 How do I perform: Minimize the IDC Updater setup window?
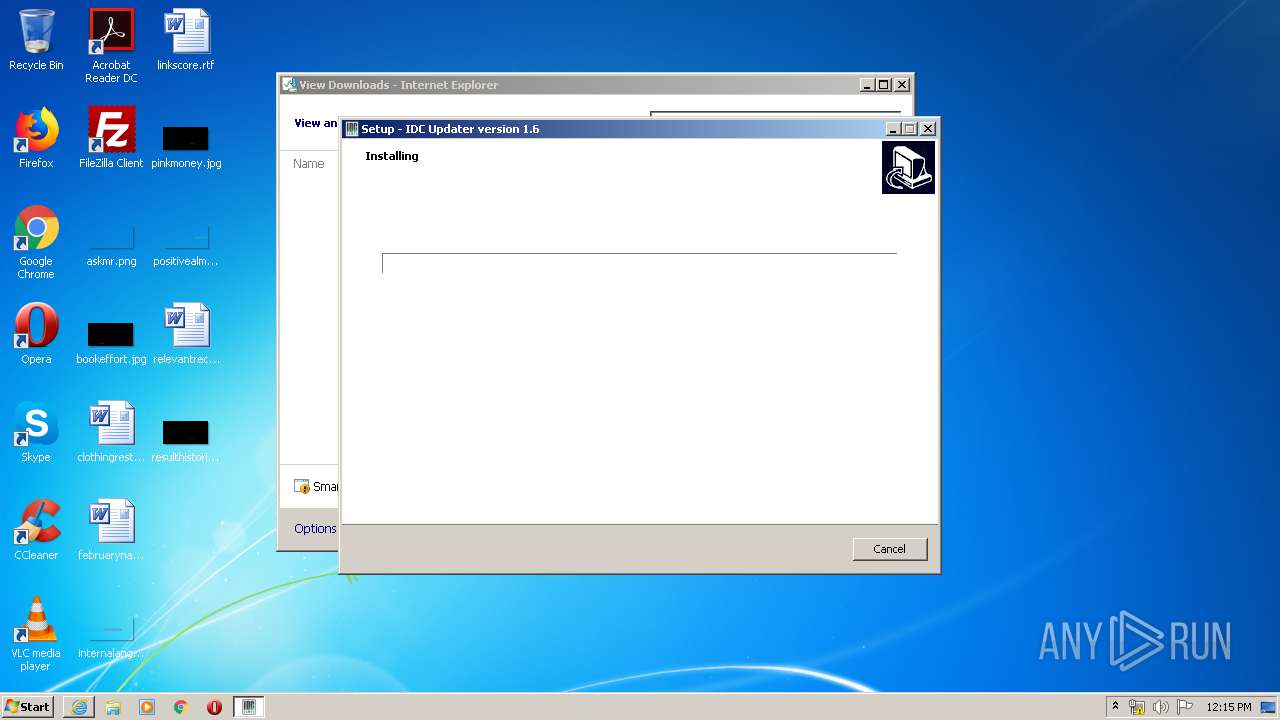892,129
